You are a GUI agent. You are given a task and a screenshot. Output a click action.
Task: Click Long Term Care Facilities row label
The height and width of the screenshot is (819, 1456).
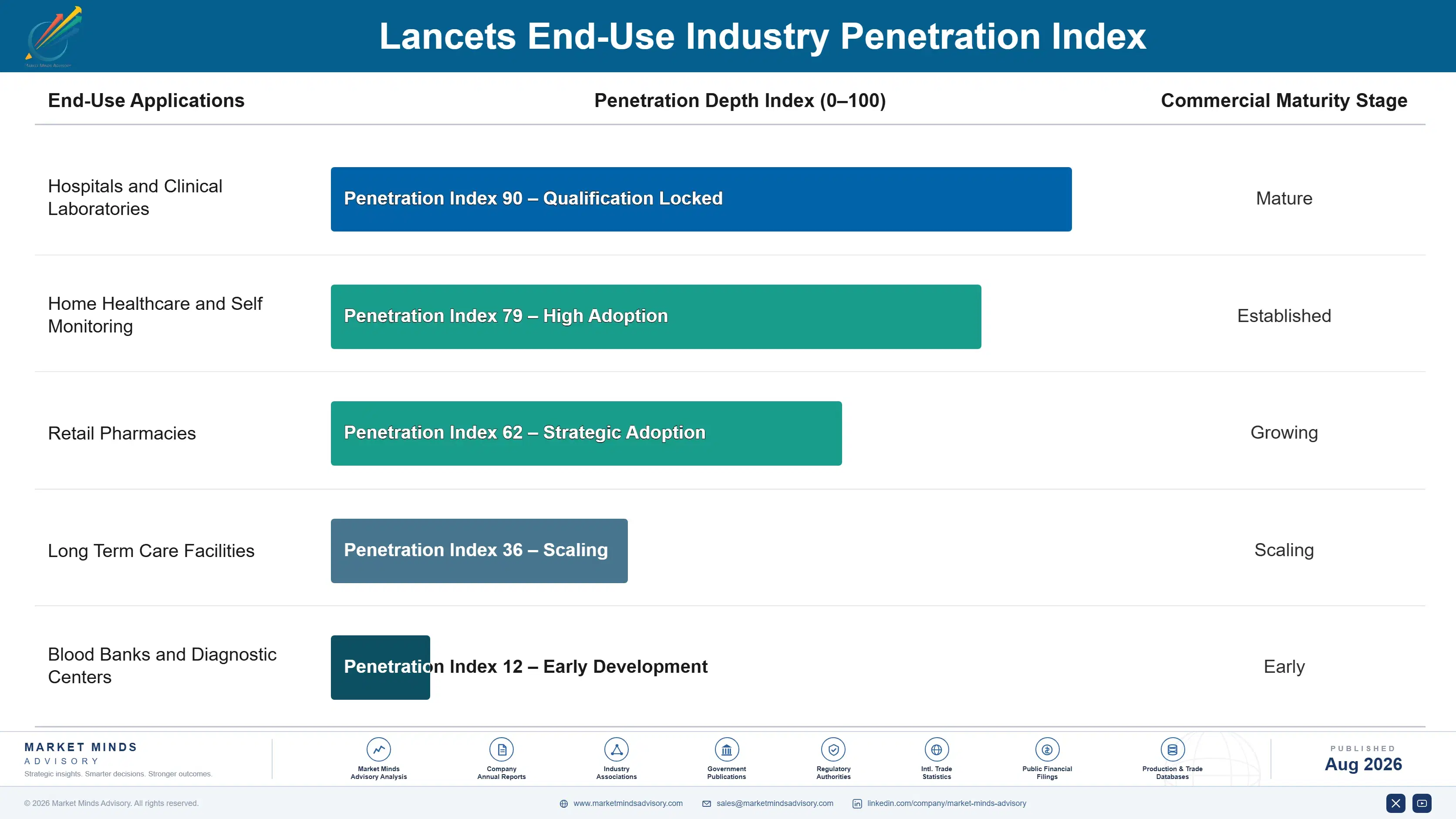tap(151, 550)
